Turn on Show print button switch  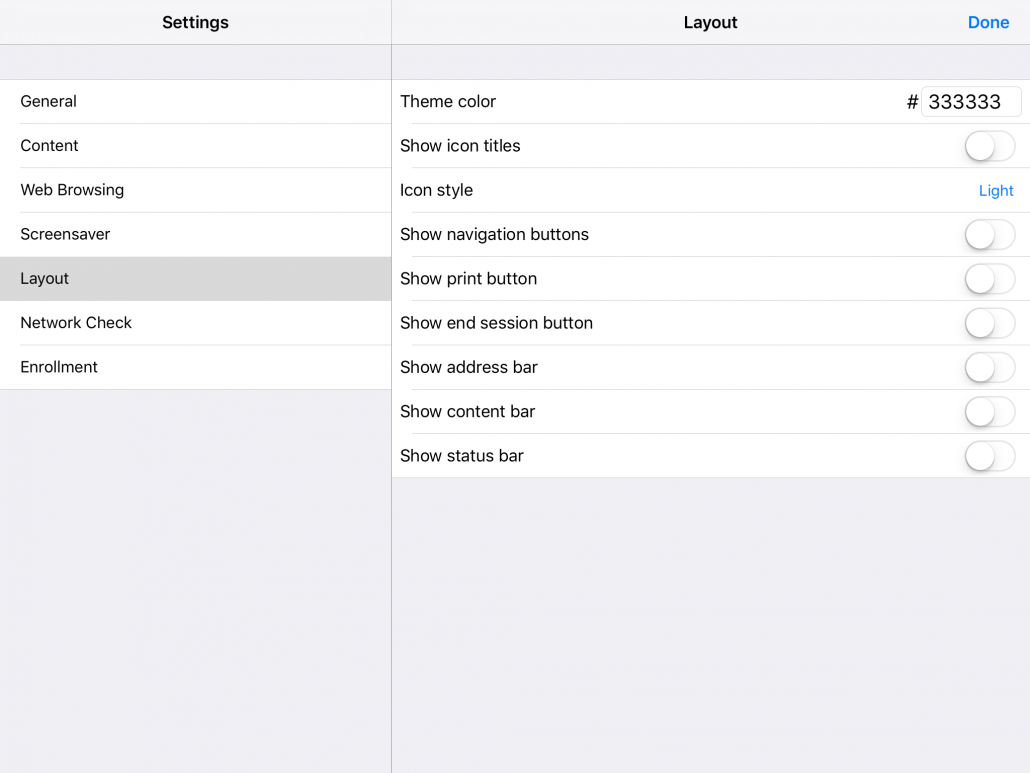(989, 278)
